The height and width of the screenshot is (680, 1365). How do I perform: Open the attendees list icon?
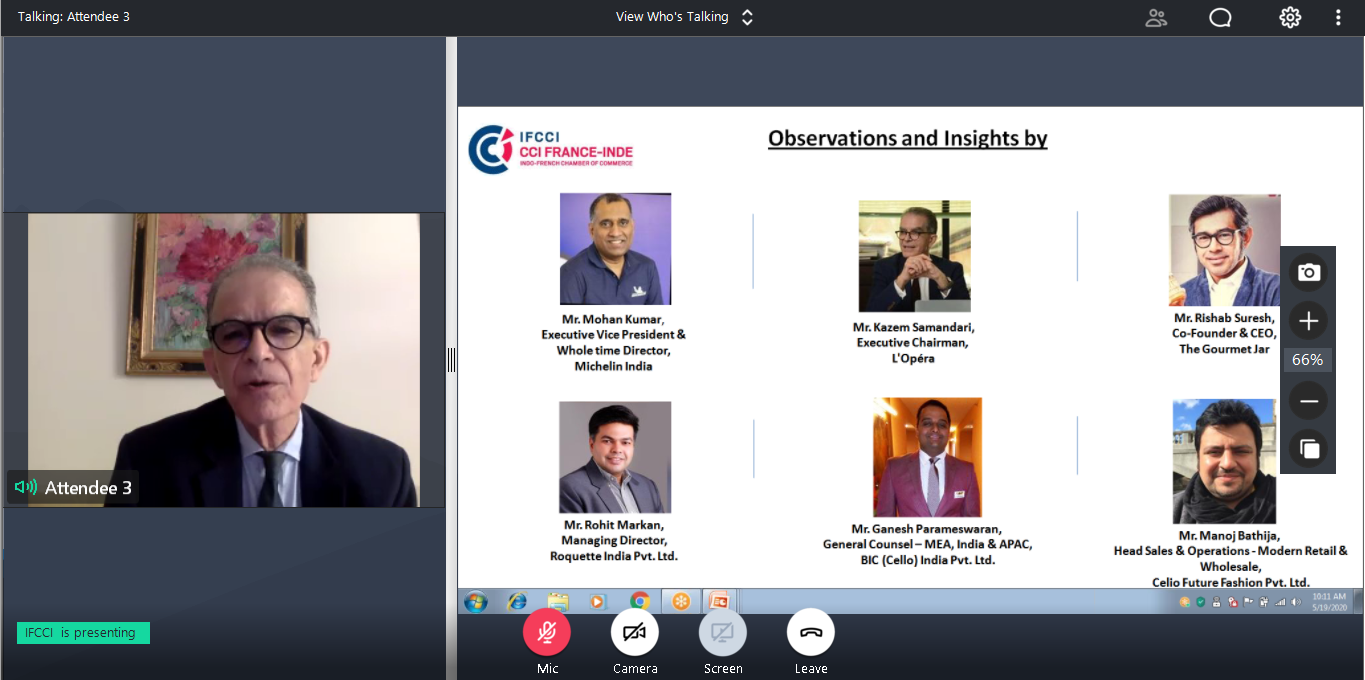(x=1156, y=17)
